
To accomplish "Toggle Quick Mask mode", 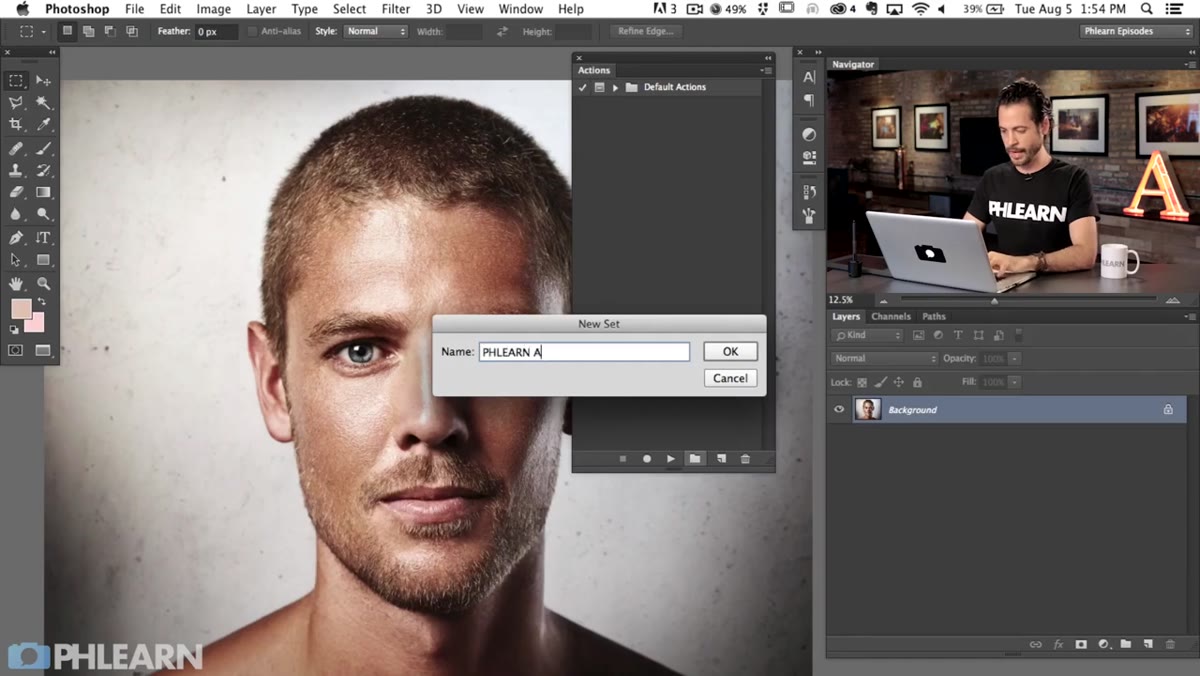I will point(16,351).
